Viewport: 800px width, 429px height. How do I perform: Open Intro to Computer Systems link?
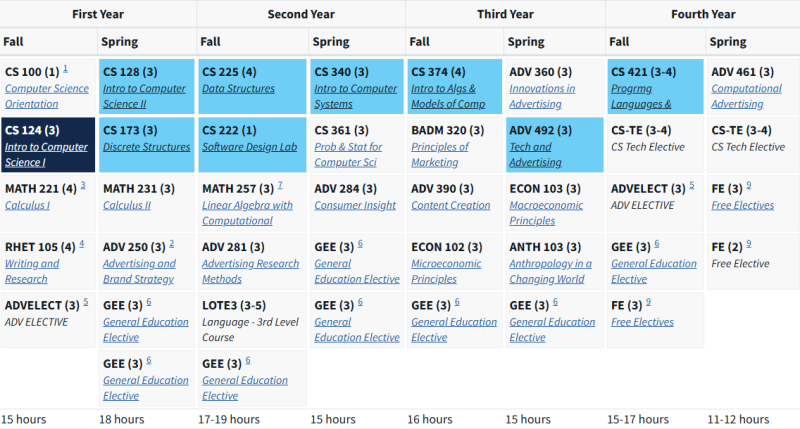tap(356, 96)
